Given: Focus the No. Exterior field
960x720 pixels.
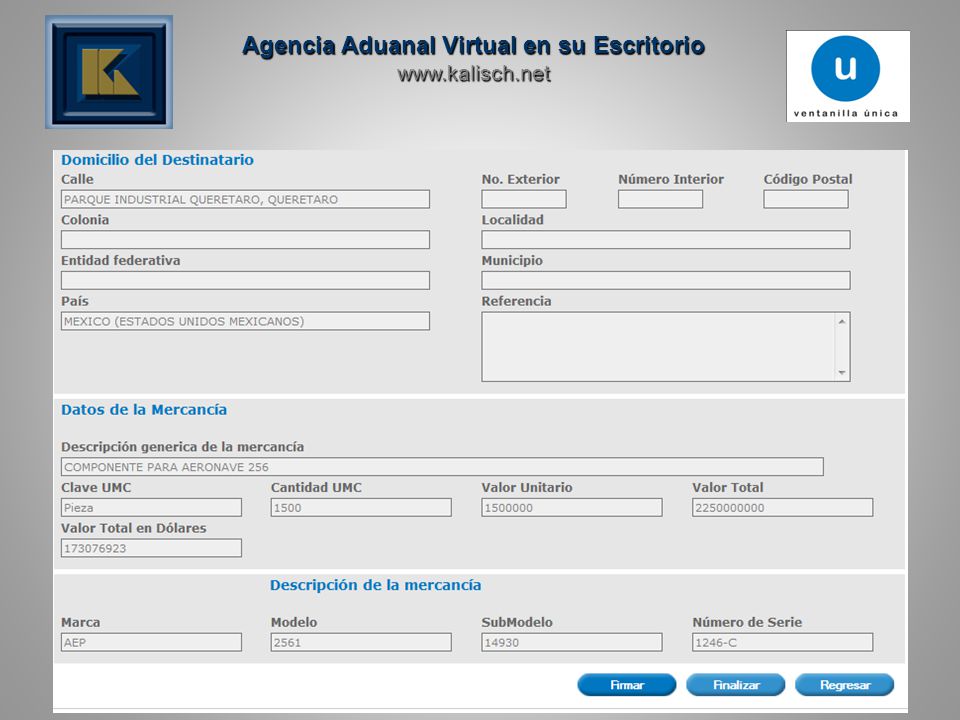Looking at the screenshot, I should [524, 199].
